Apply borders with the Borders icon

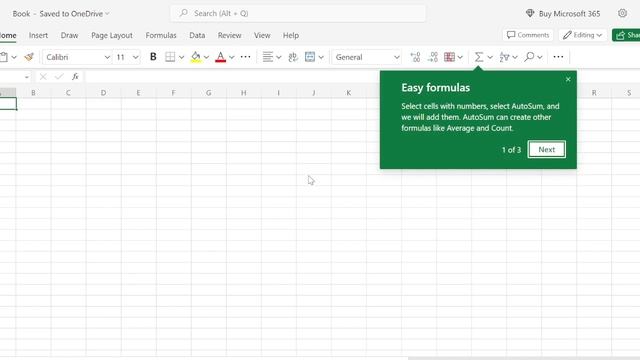pyautogui.click(x=170, y=57)
